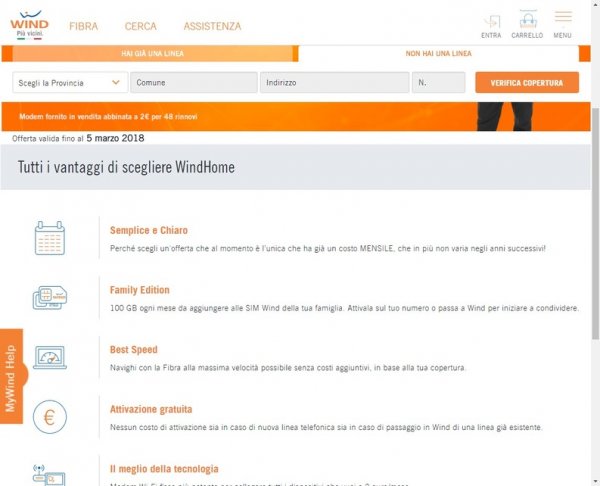Click the Best Speed heading
The image size is (600, 486).
click(x=134, y=350)
